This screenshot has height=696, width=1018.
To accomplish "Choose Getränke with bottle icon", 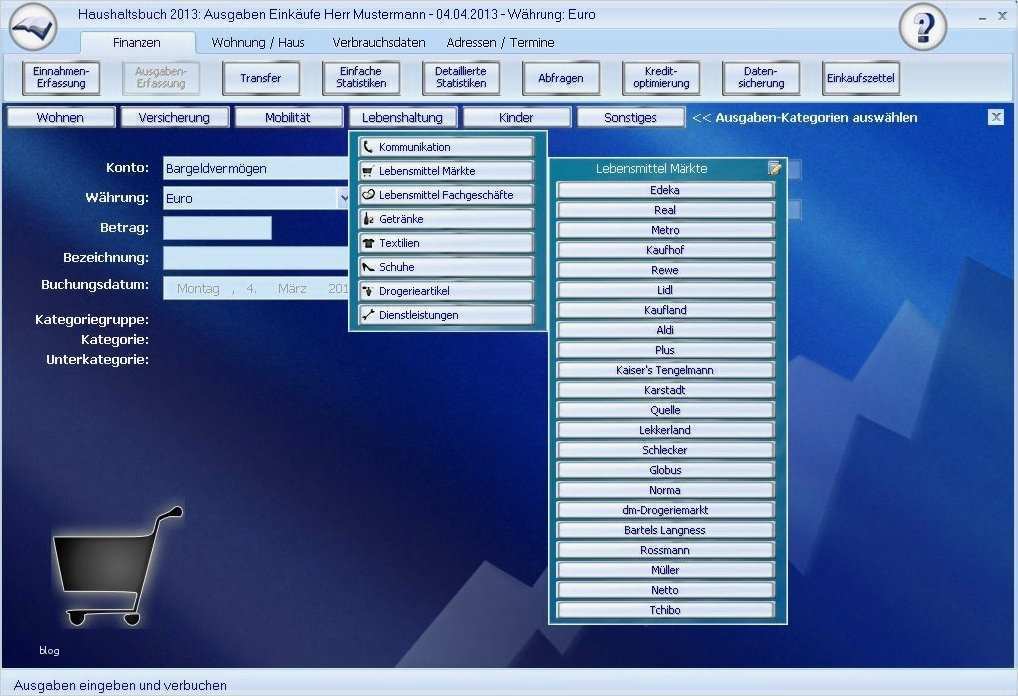I will tap(446, 219).
